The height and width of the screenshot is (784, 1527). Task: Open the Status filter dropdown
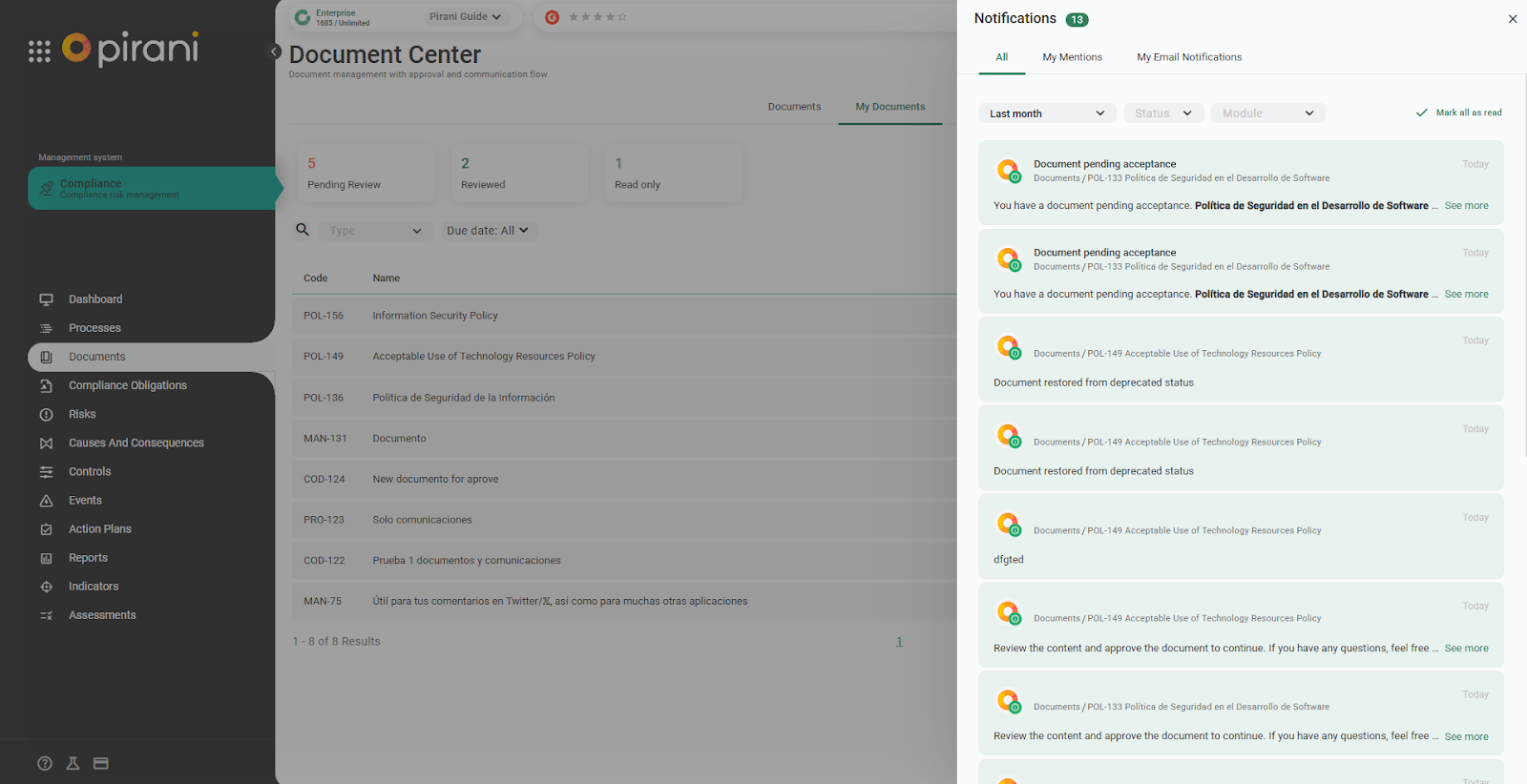click(1162, 113)
